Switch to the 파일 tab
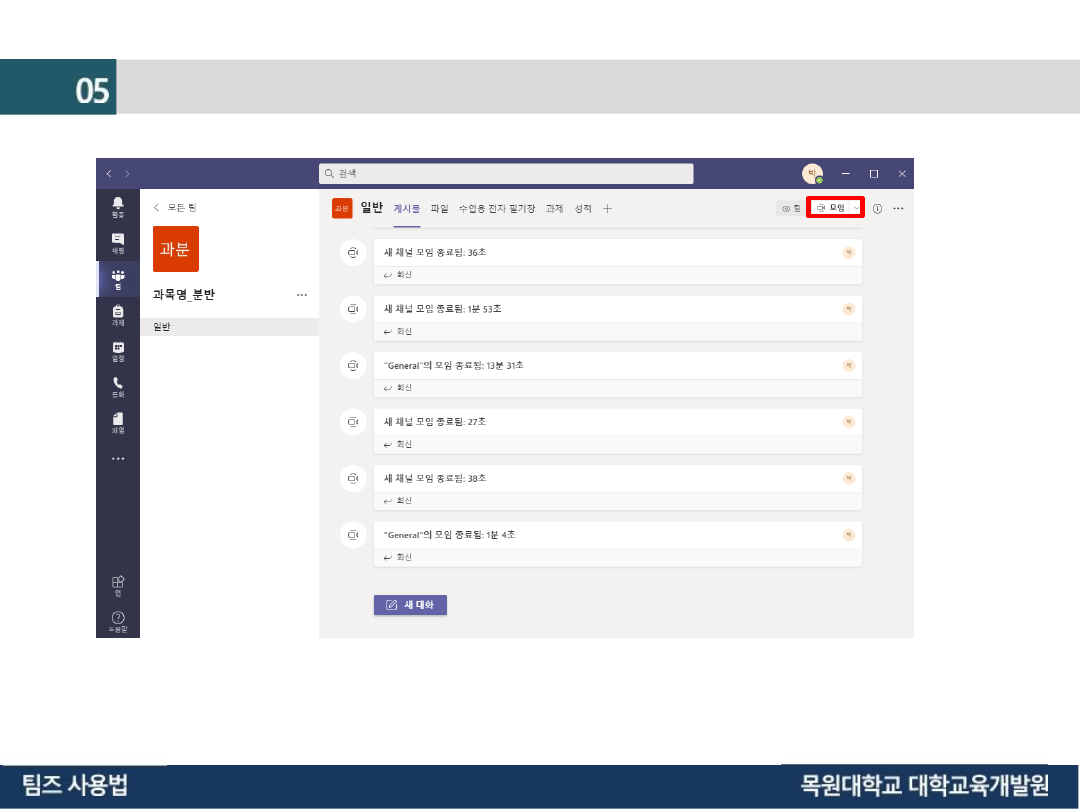 439,209
